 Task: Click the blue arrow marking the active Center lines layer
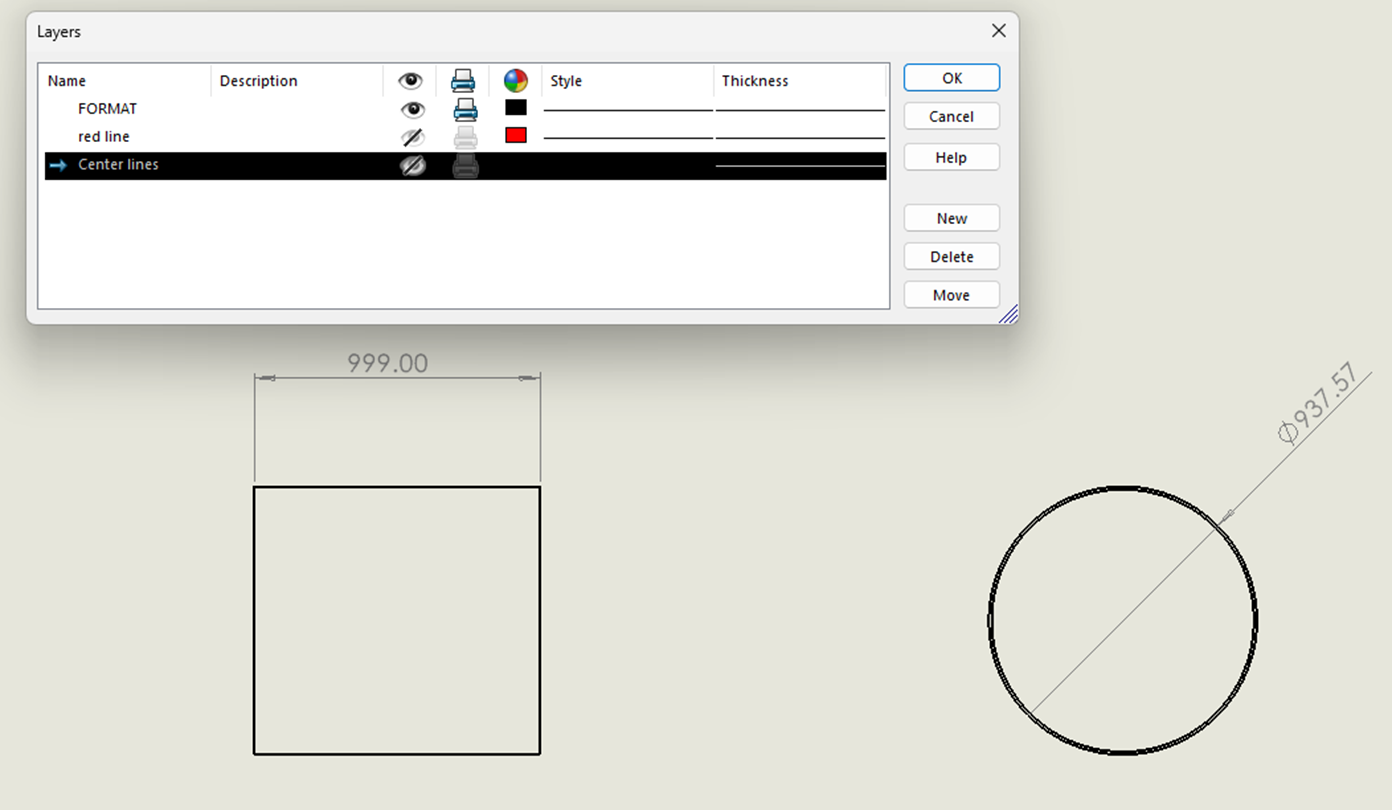click(x=56, y=165)
